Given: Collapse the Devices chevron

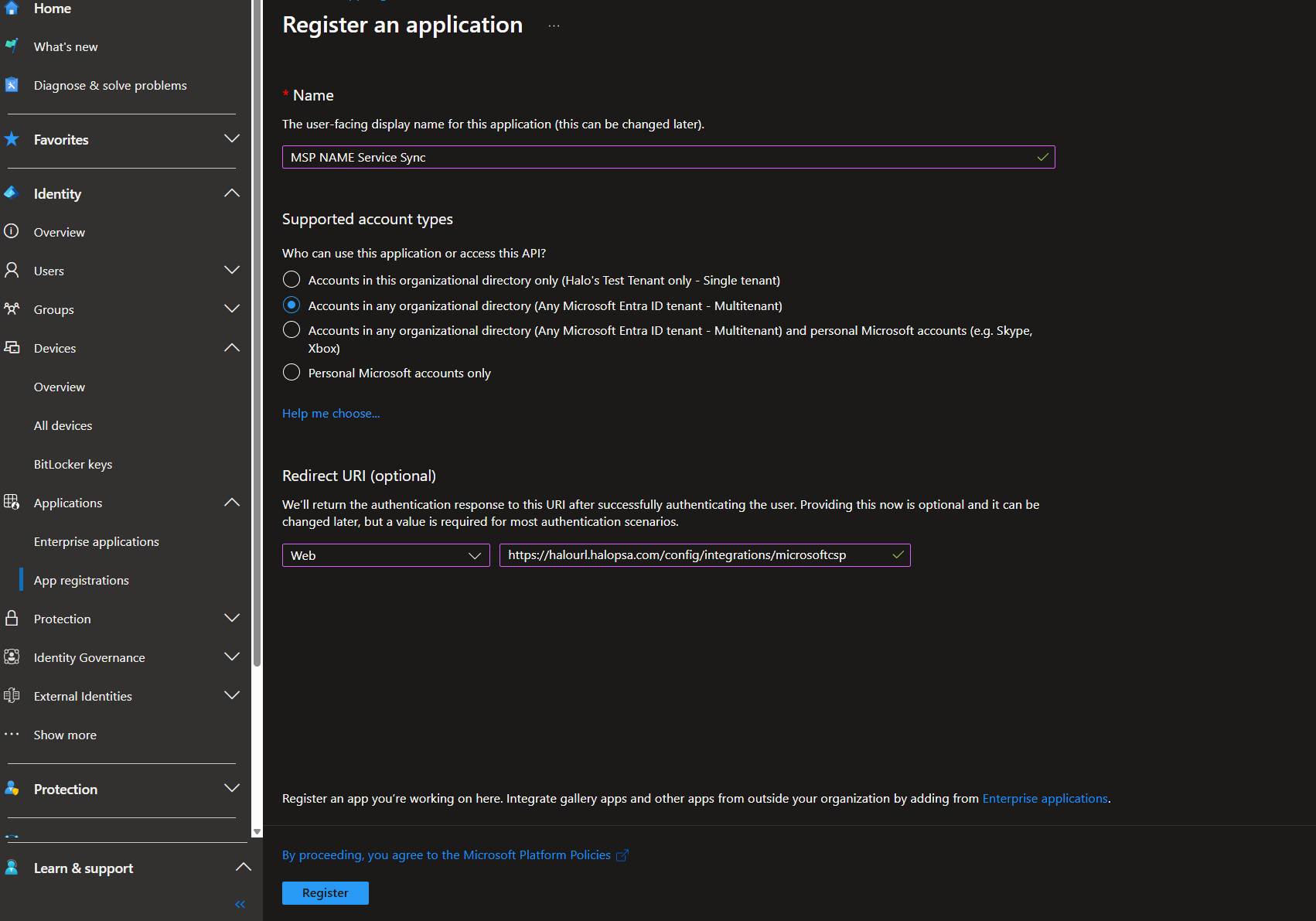Looking at the screenshot, I should point(232,347).
